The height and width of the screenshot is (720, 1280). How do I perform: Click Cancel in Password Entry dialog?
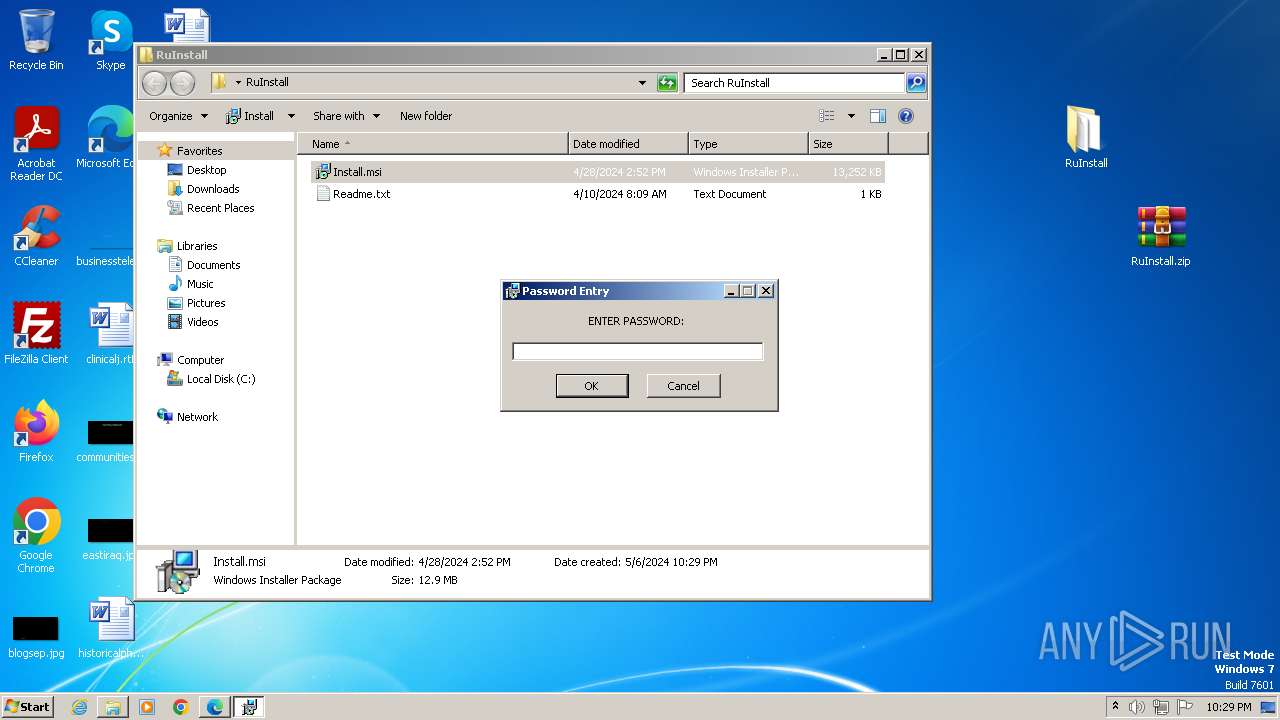[x=684, y=386]
